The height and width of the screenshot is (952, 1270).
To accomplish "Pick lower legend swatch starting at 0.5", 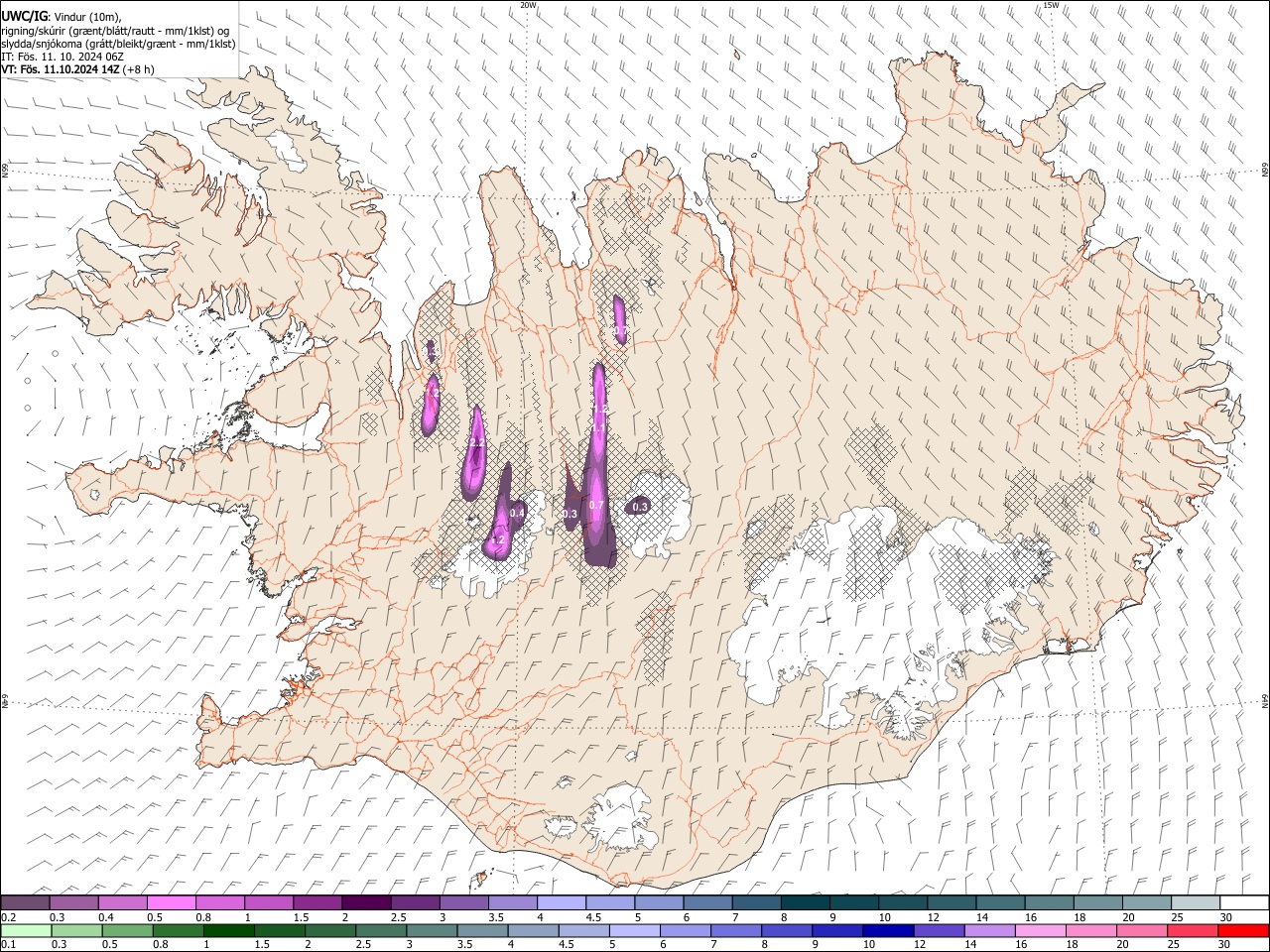I will [x=126, y=931].
